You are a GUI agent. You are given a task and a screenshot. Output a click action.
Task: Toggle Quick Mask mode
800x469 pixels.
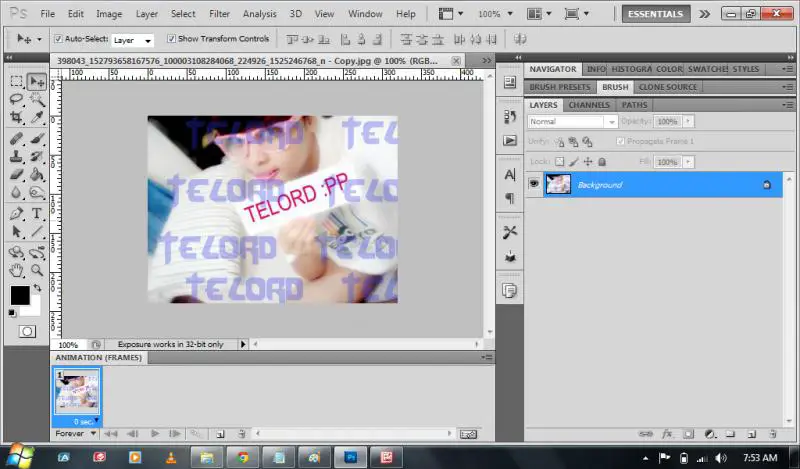(27, 332)
